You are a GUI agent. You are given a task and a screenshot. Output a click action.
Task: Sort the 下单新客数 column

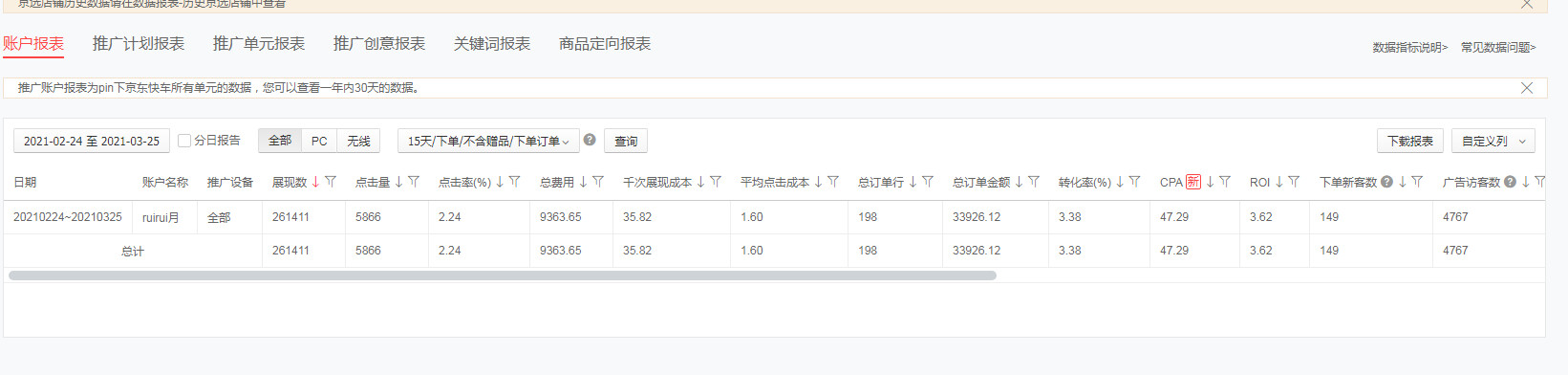(1402, 182)
